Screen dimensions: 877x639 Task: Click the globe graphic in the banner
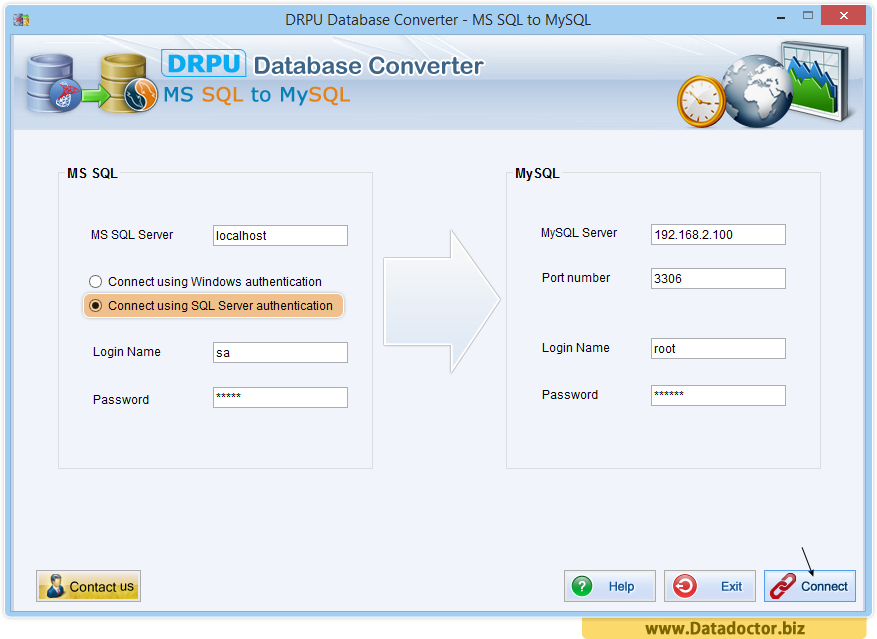tap(757, 91)
